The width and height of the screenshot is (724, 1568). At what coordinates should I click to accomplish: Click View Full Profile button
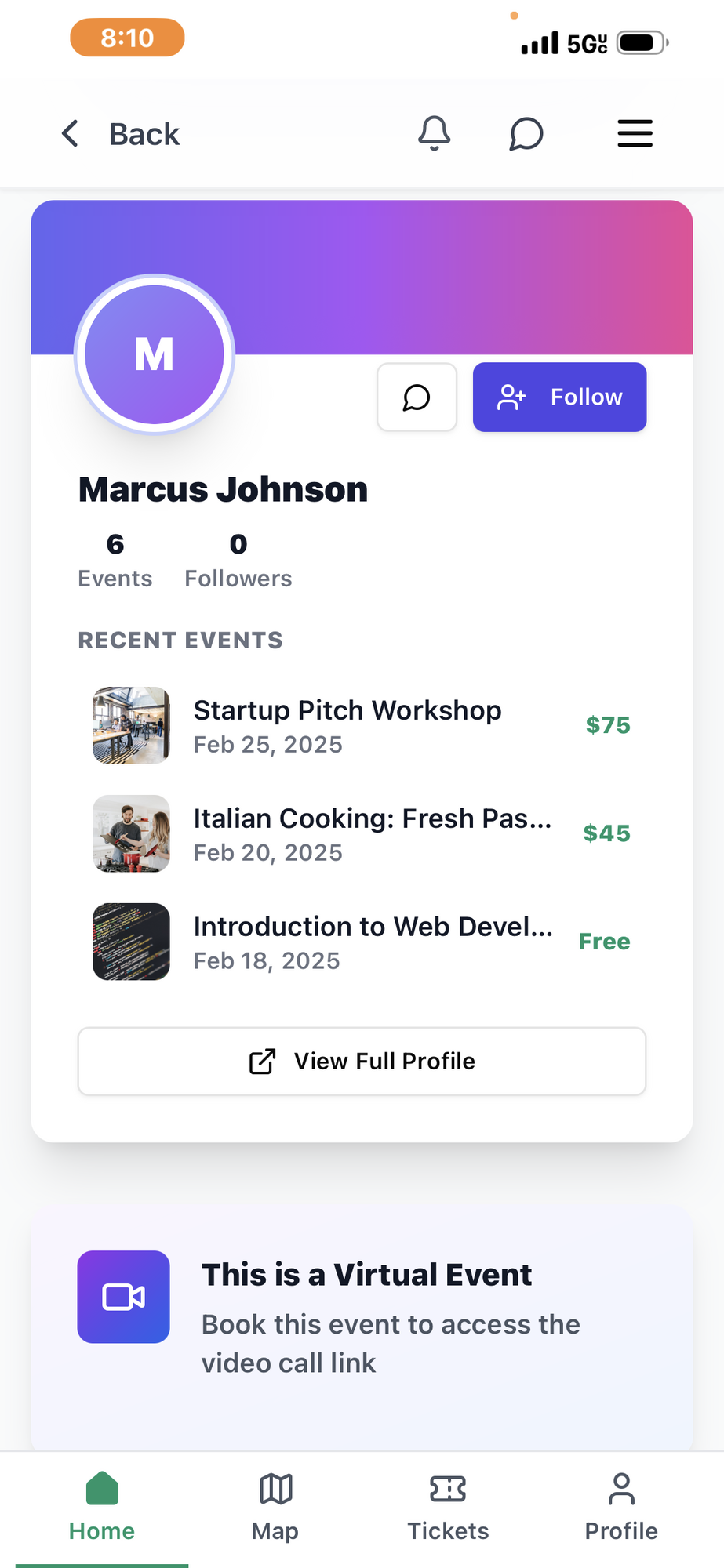pyautogui.click(x=362, y=1061)
